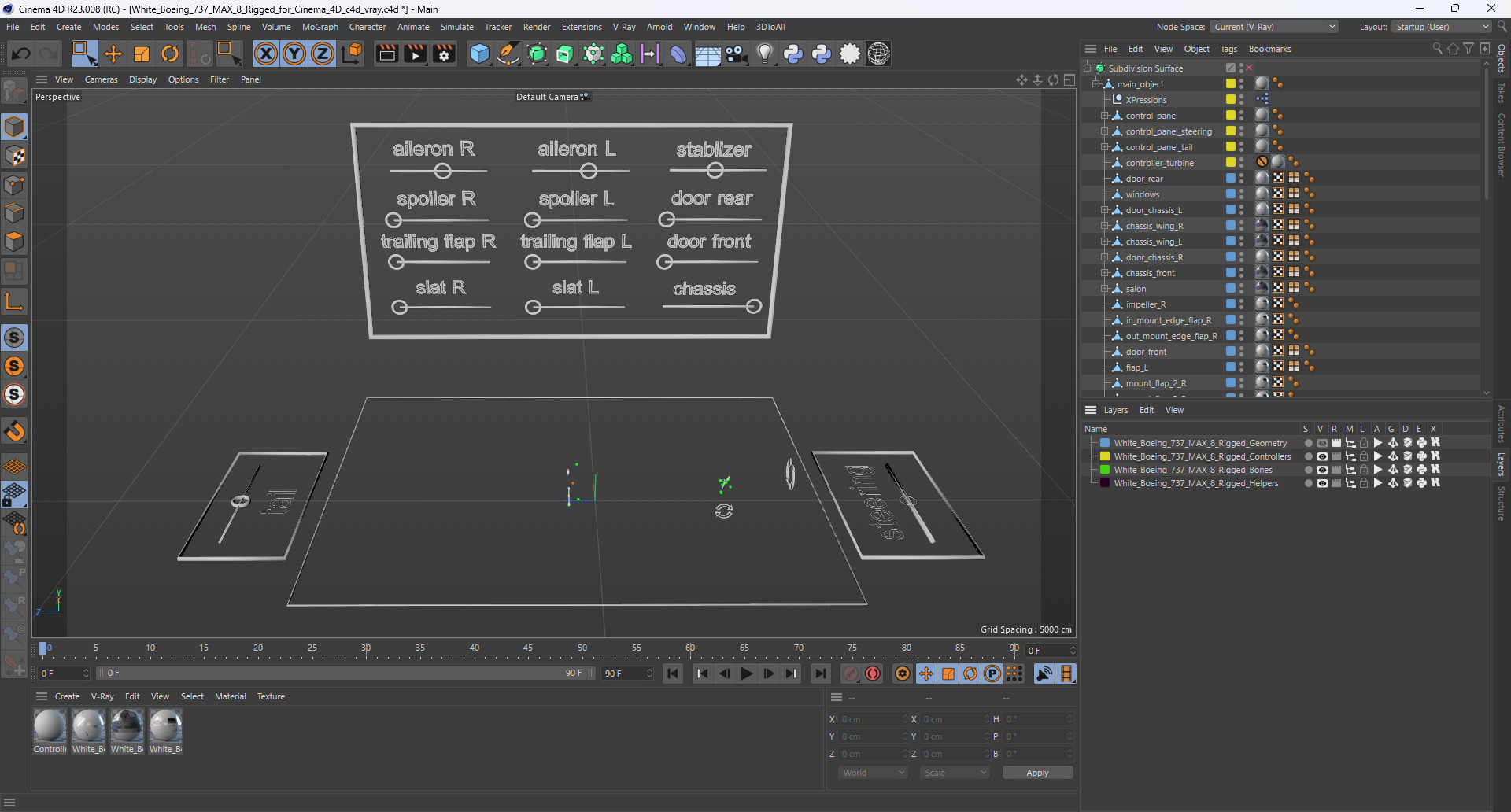Screen dimensions: 1511x812
Task: Click the Enable Axis icon
Action: pyautogui.click(x=14, y=301)
